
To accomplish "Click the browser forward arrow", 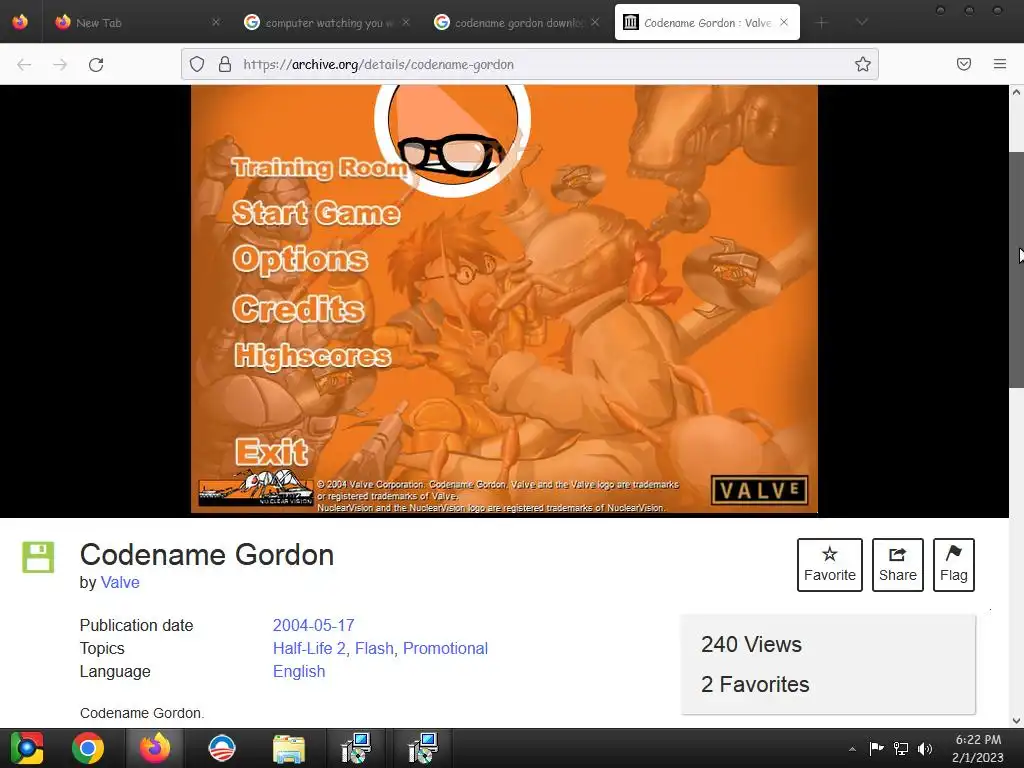I will pos(60,65).
